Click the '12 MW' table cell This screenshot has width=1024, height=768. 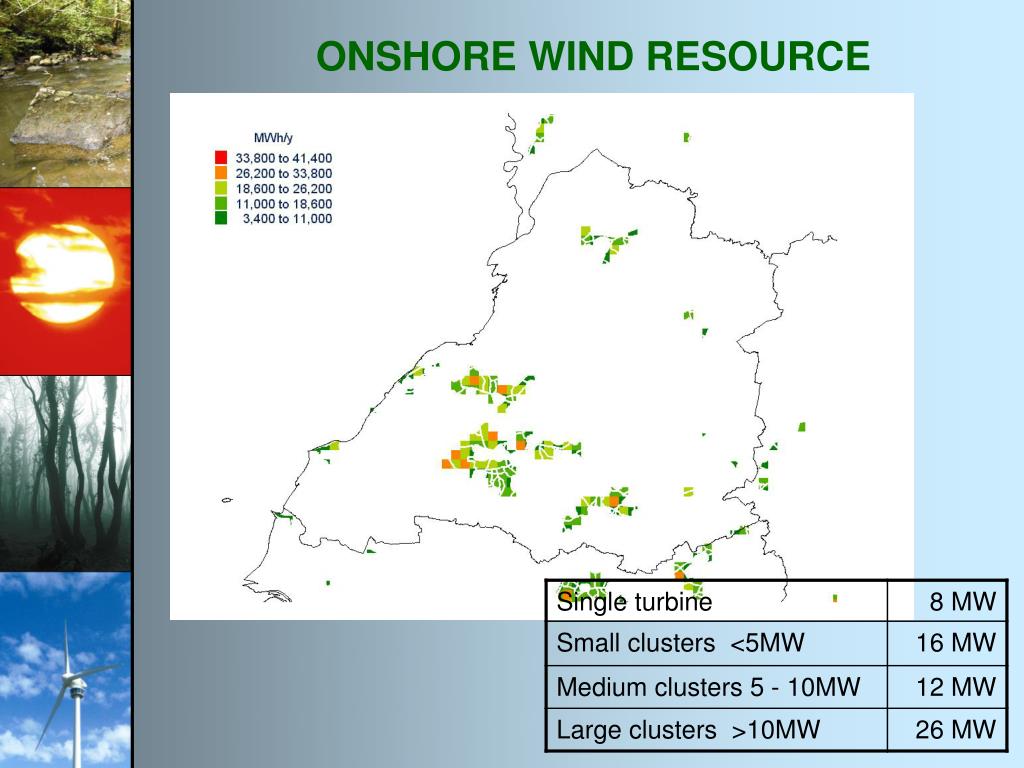(x=947, y=687)
